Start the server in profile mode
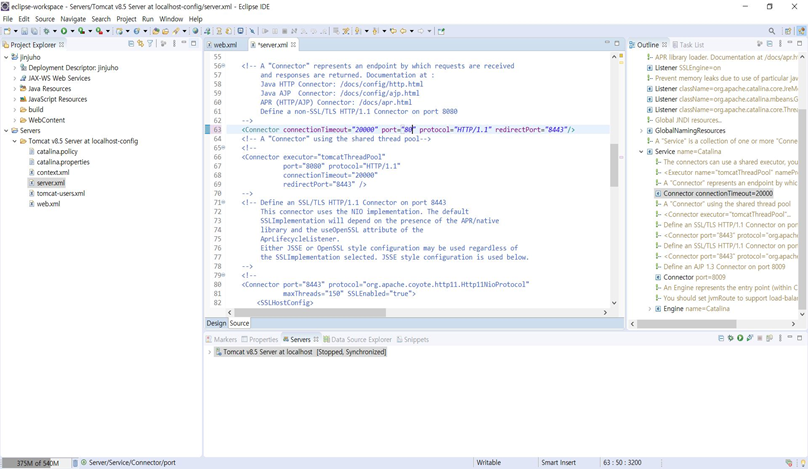 tap(750, 338)
